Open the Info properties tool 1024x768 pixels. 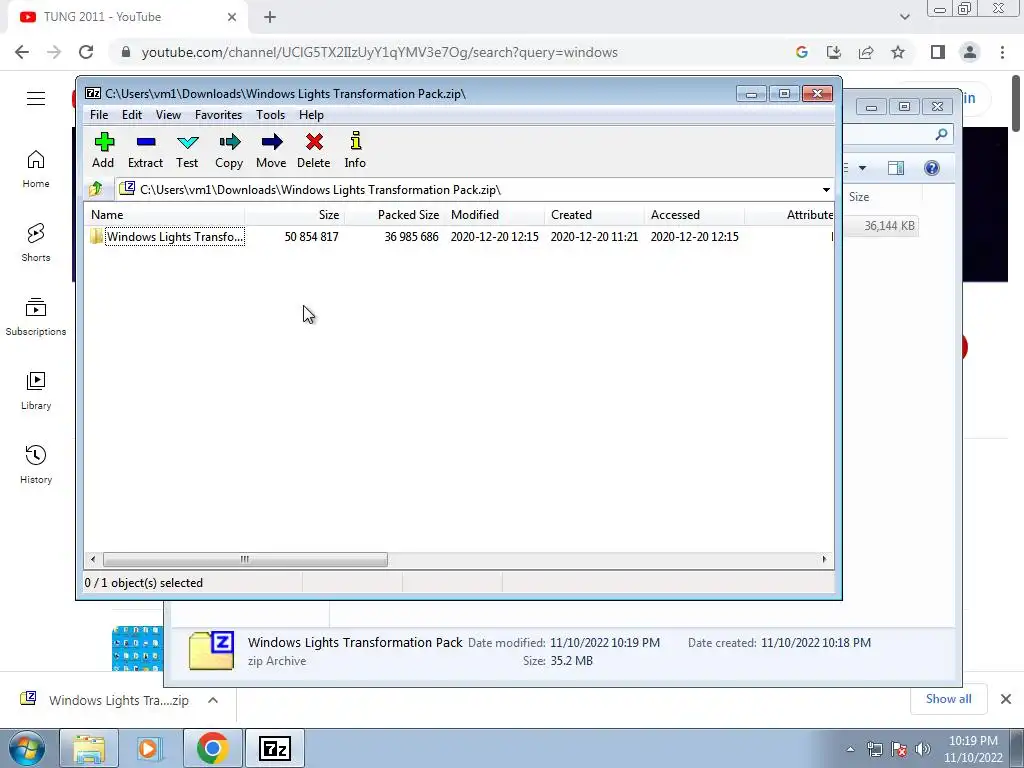355,151
